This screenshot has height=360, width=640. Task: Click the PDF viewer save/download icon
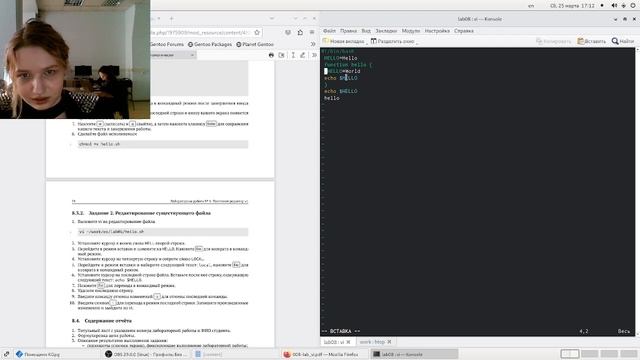[282, 55]
